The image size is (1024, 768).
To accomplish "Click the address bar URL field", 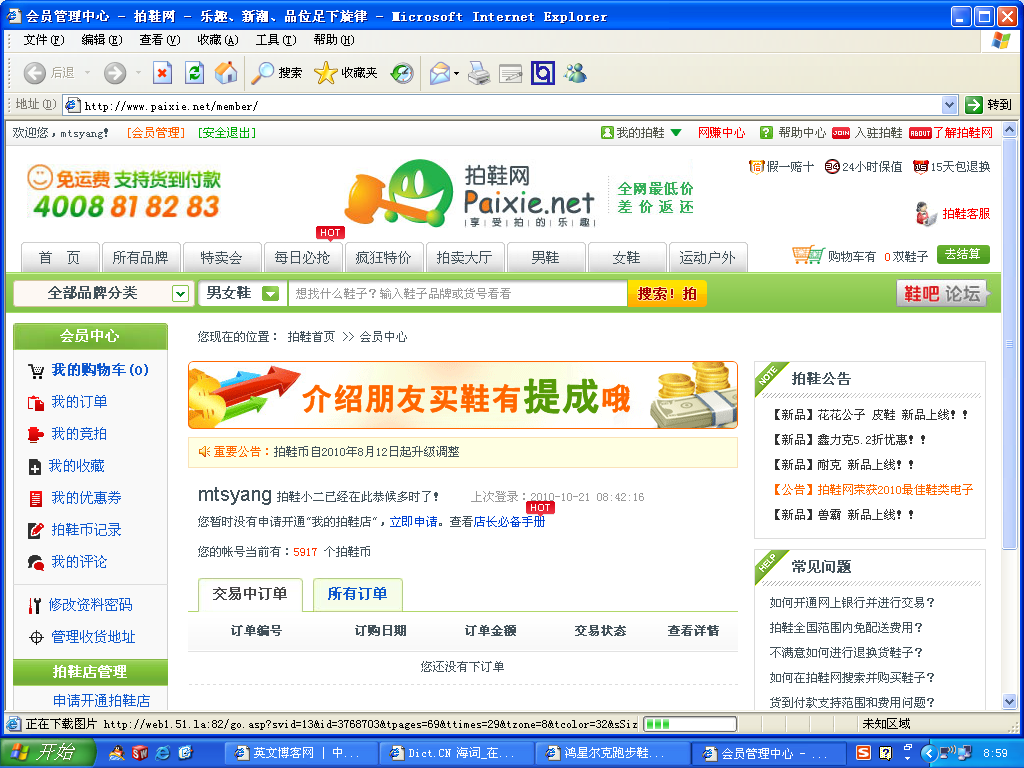I will (503, 105).
